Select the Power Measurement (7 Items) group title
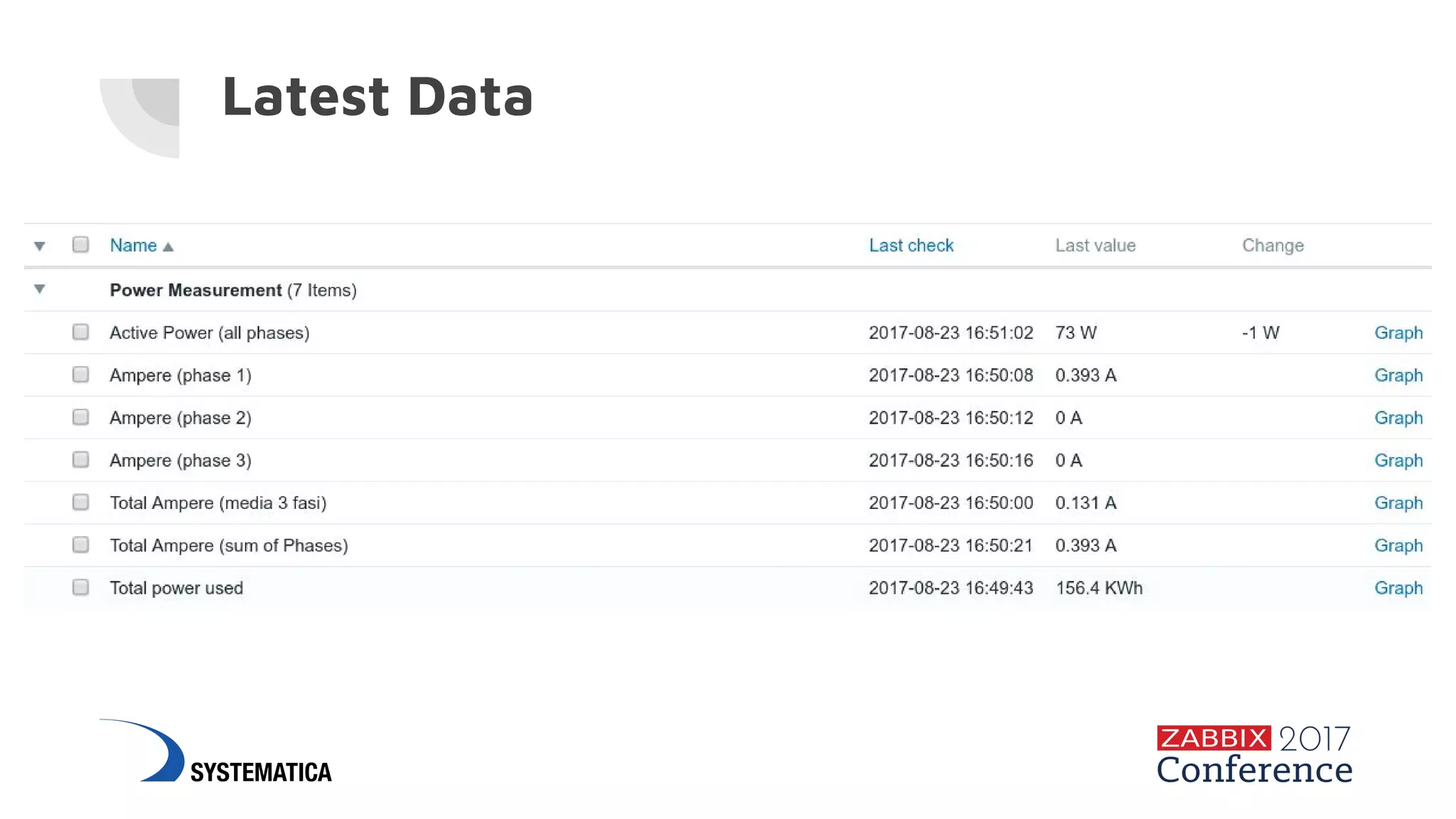Viewport: 1456px width, 819px height. coord(233,290)
